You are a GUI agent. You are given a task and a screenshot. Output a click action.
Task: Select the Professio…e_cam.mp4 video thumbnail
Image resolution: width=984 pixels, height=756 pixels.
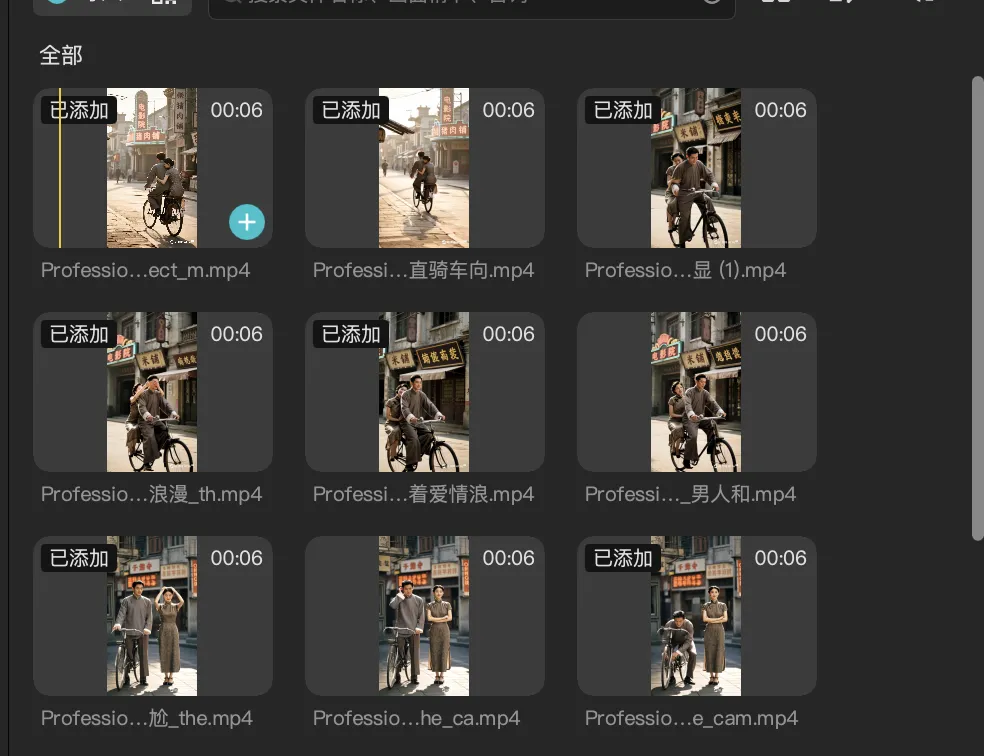click(x=697, y=615)
